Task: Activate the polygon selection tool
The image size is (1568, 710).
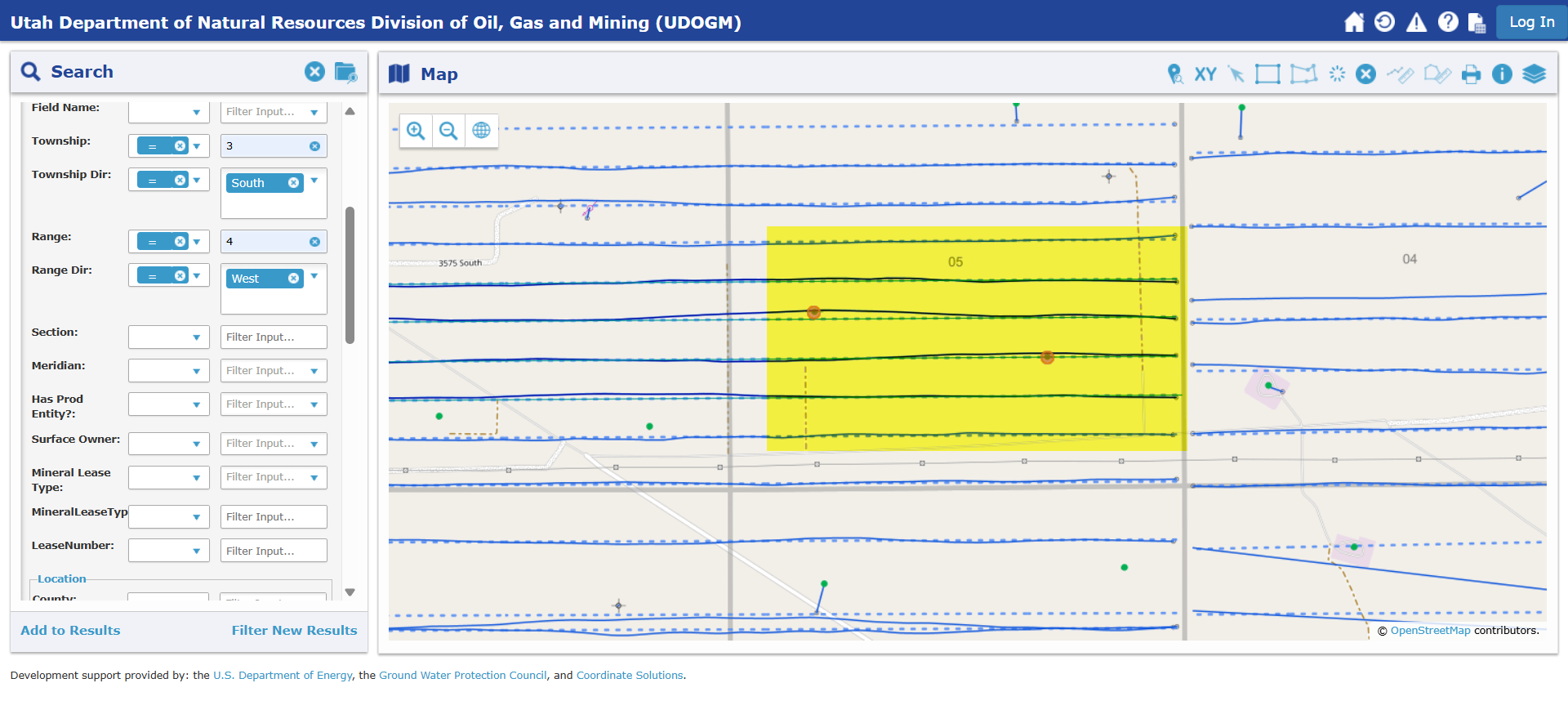Action: coord(1303,74)
